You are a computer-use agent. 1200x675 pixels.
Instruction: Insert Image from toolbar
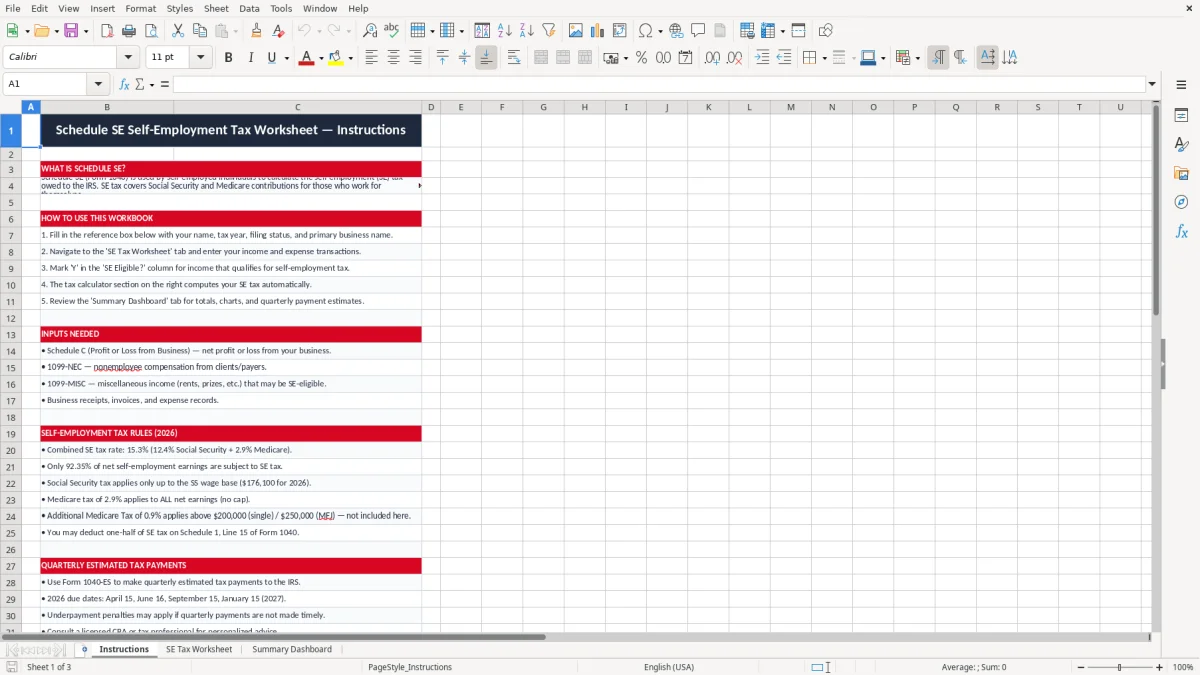[576, 31]
